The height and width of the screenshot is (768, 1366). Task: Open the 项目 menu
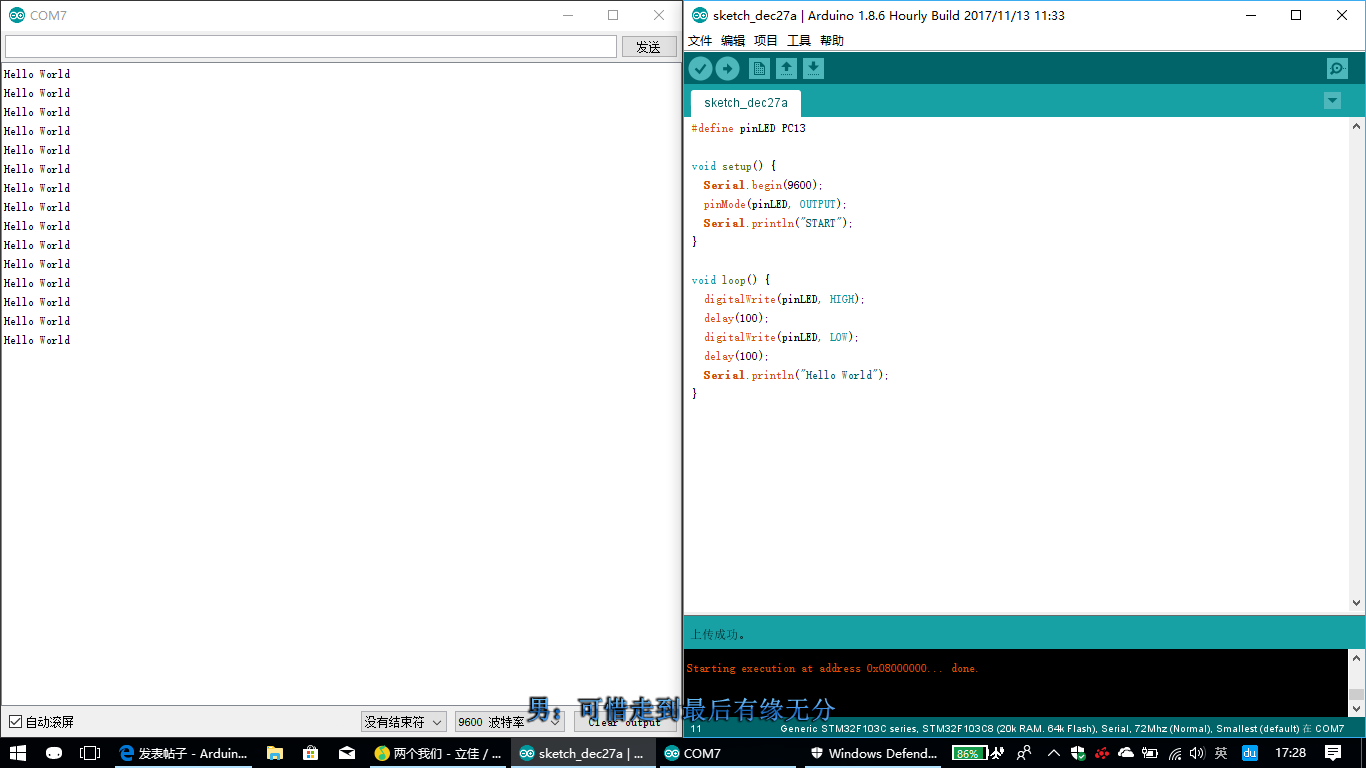tap(766, 40)
